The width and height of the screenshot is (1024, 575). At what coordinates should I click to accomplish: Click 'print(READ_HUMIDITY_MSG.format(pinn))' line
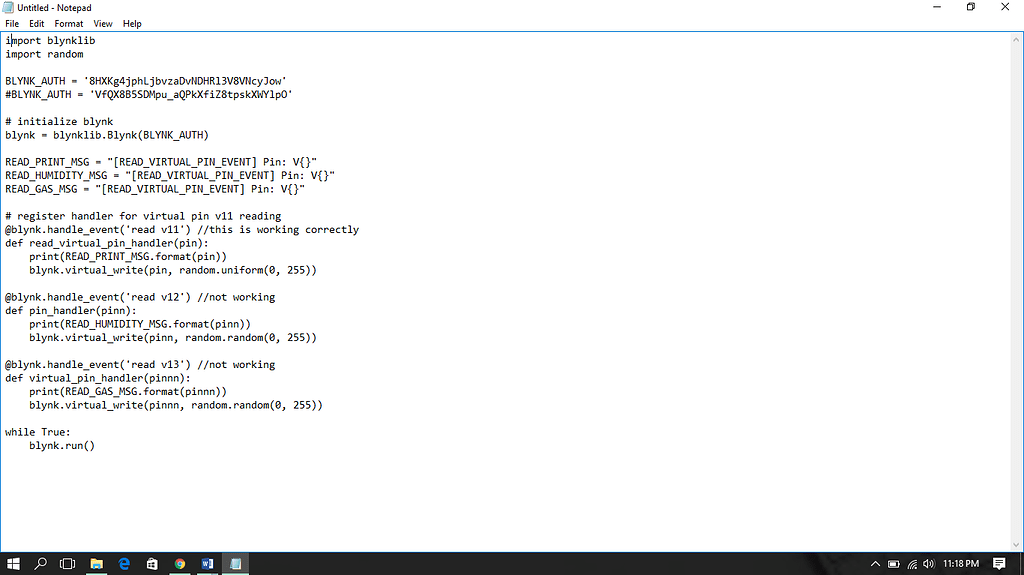140,324
